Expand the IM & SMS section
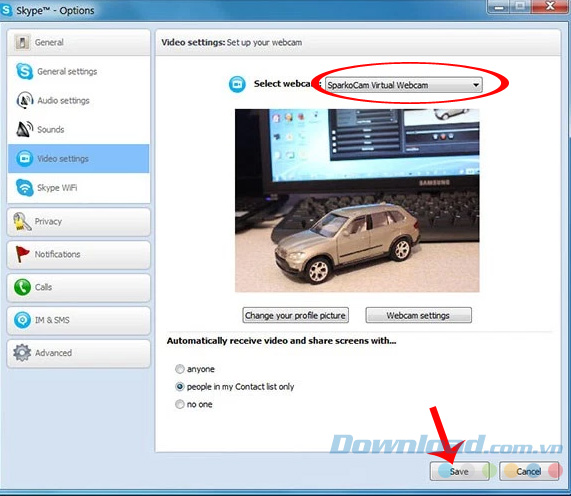This screenshot has height=496, width=571. coord(78,320)
